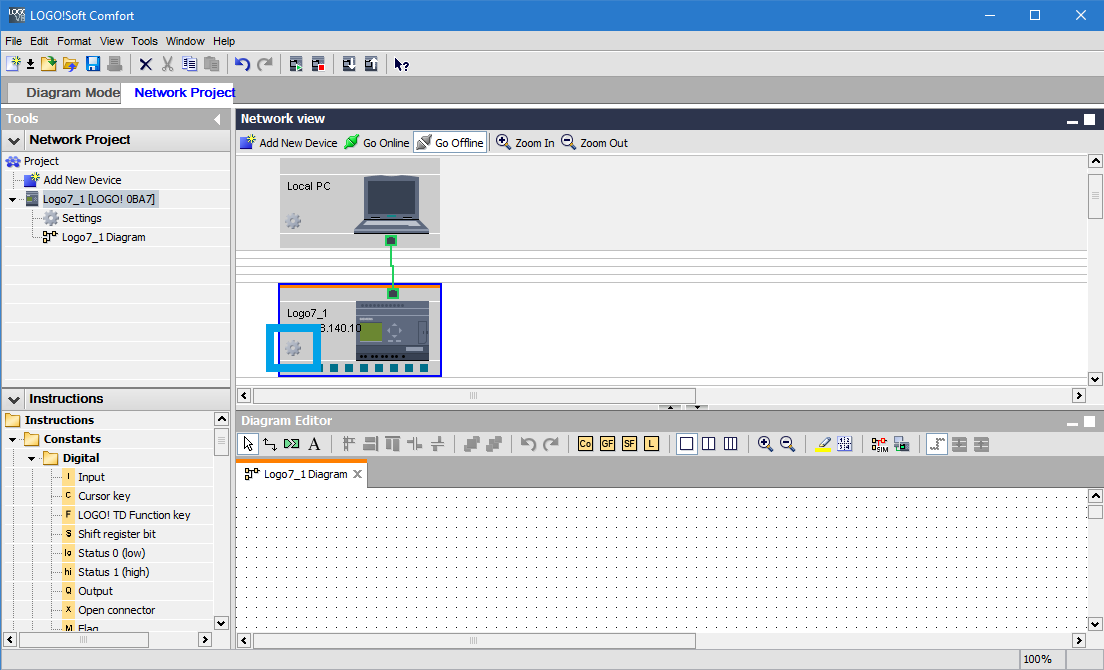
Task: Set LOGO! to STOP mode icon
Action: point(318,64)
